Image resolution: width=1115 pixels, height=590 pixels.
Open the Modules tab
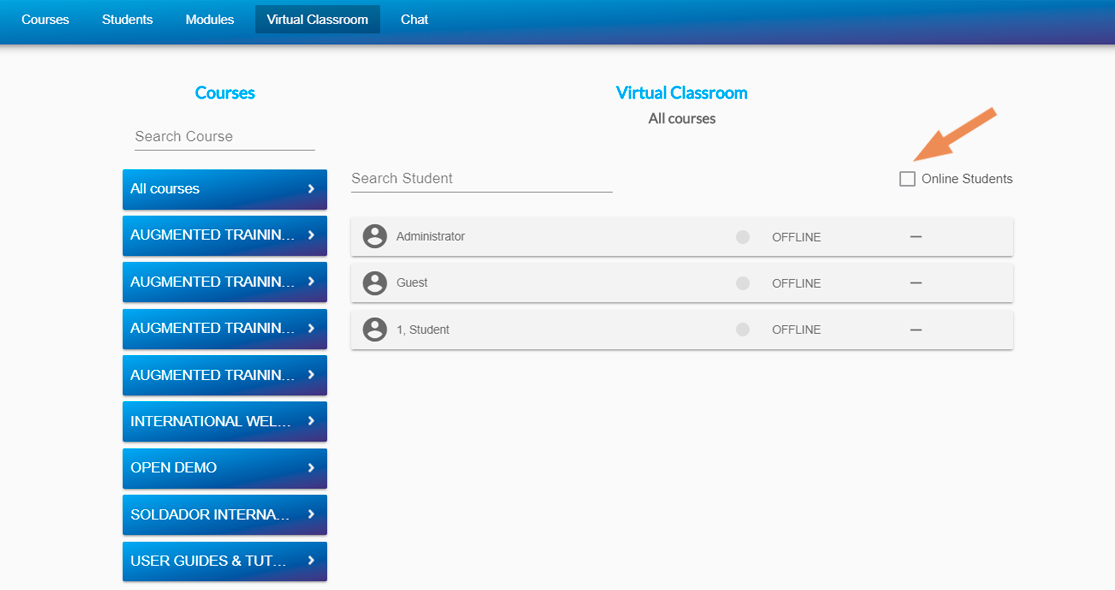[x=209, y=19]
